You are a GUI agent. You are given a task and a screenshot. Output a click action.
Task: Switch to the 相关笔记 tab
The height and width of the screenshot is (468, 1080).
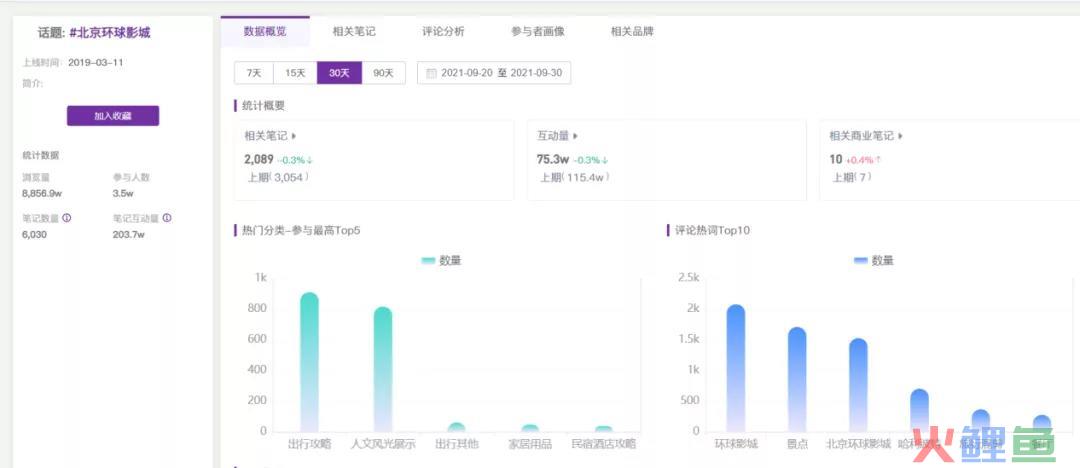(354, 32)
